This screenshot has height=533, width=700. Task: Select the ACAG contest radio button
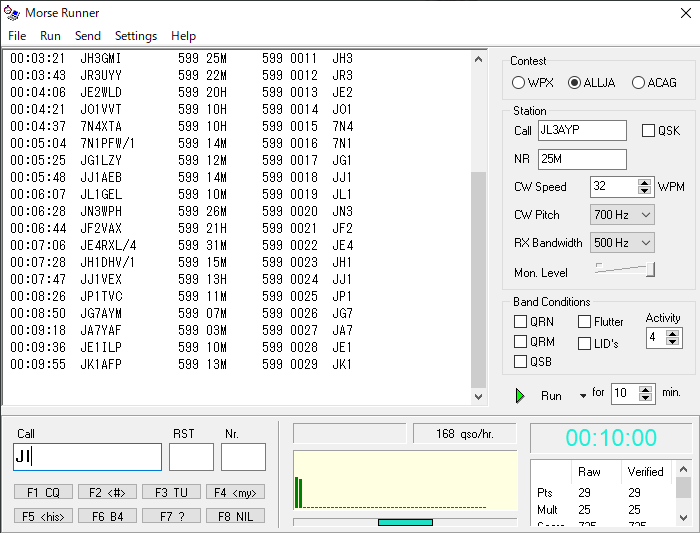[639, 83]
